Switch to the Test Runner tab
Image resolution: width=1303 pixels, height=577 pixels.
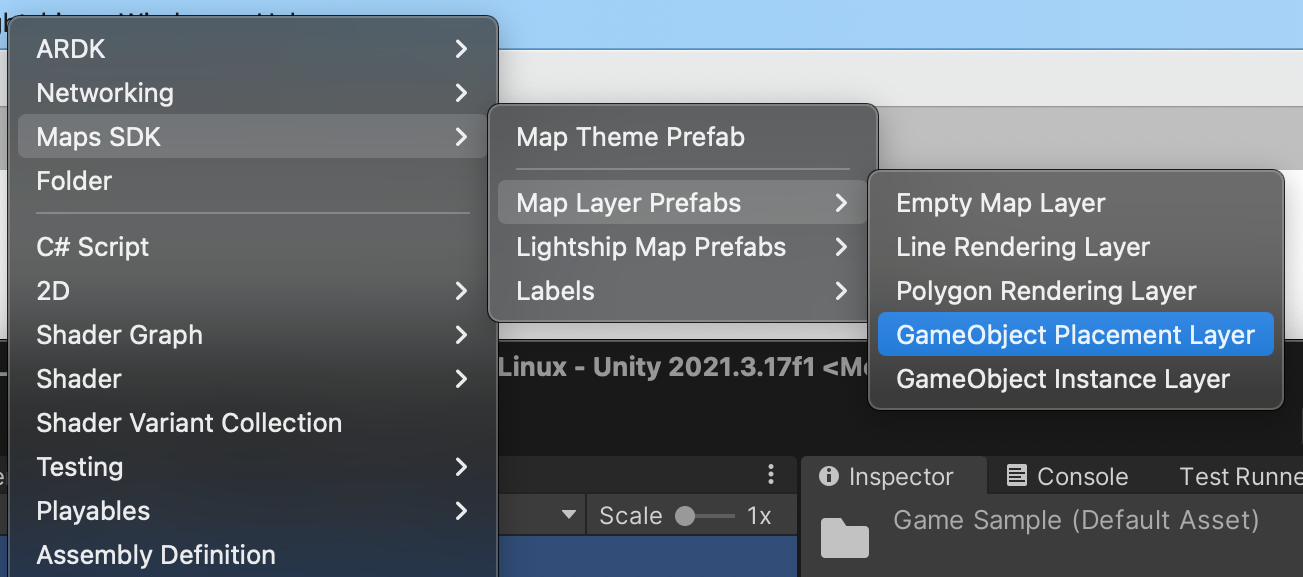(x=1241, y=477)
